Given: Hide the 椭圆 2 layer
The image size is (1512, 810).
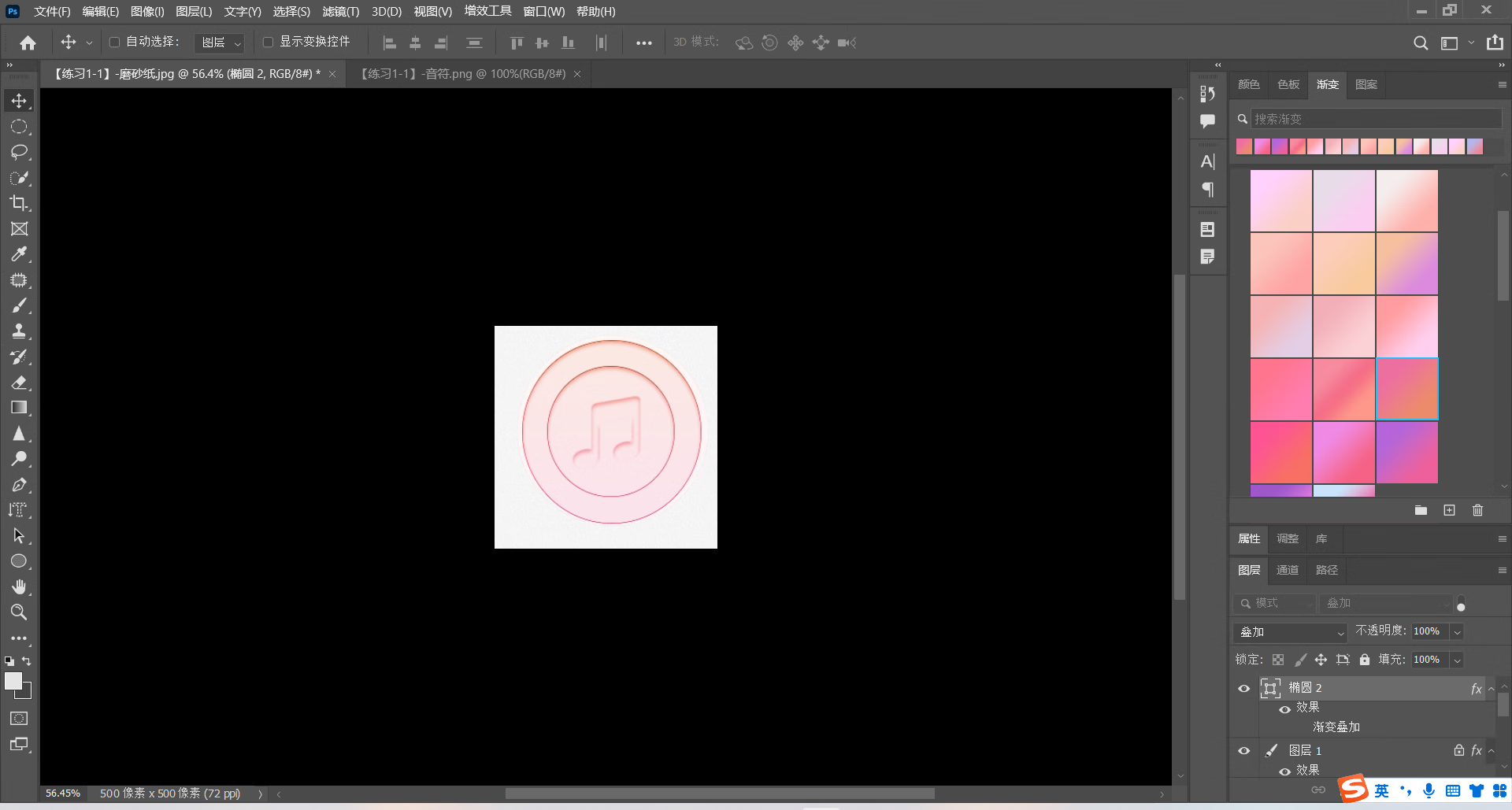Looking at the screenshot, I should coord(1244,688).
